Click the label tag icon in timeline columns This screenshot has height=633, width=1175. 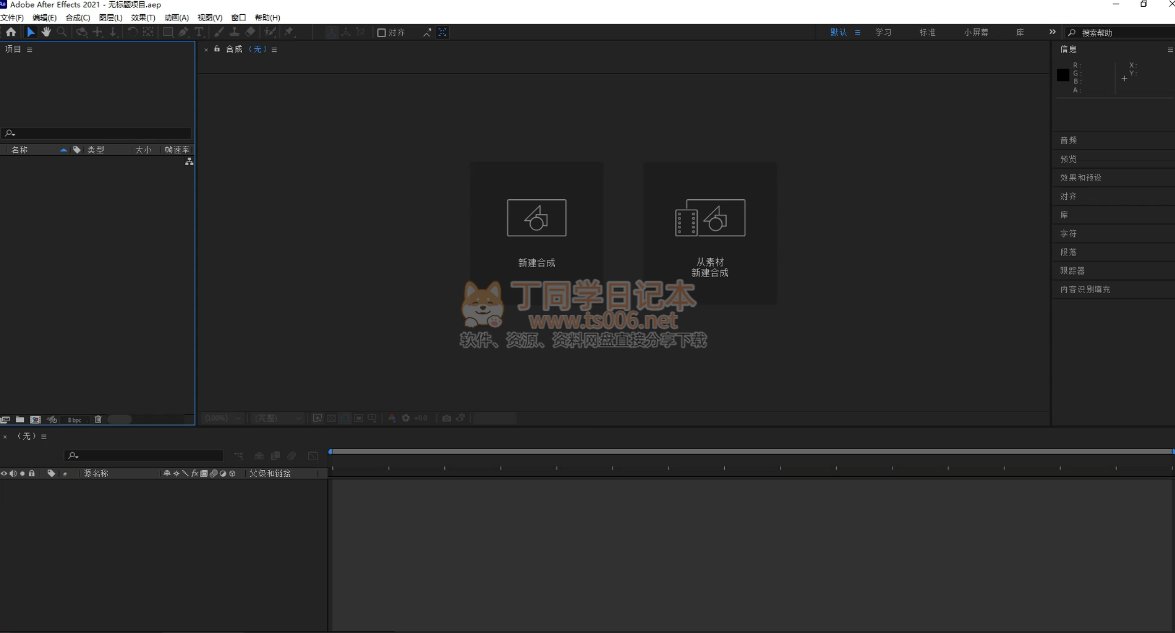(51, 473)
